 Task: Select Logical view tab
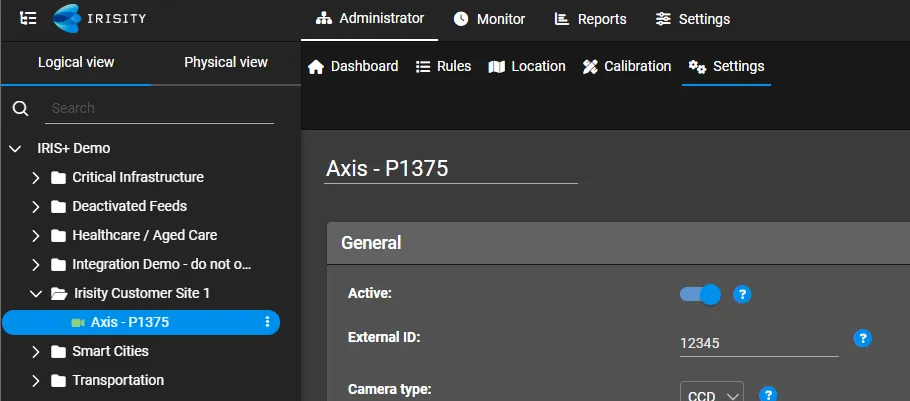point(76,62)
